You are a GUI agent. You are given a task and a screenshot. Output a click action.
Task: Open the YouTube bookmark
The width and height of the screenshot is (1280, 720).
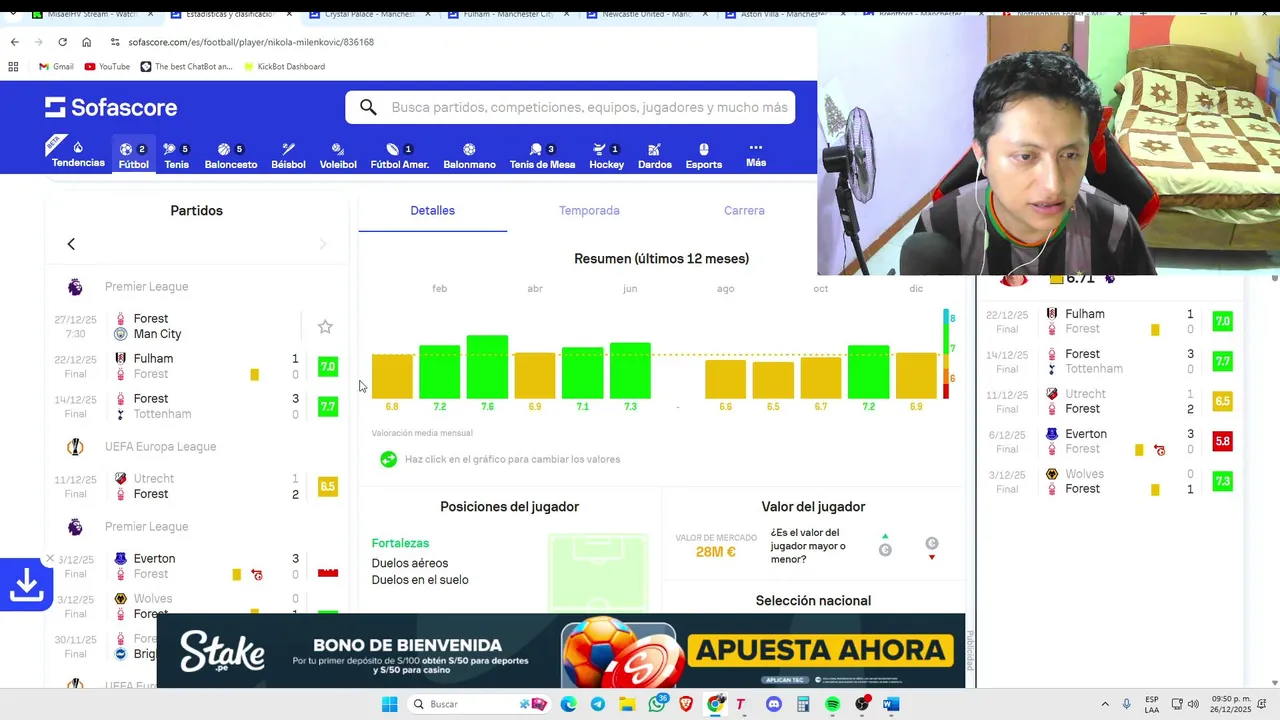(107, 66)
